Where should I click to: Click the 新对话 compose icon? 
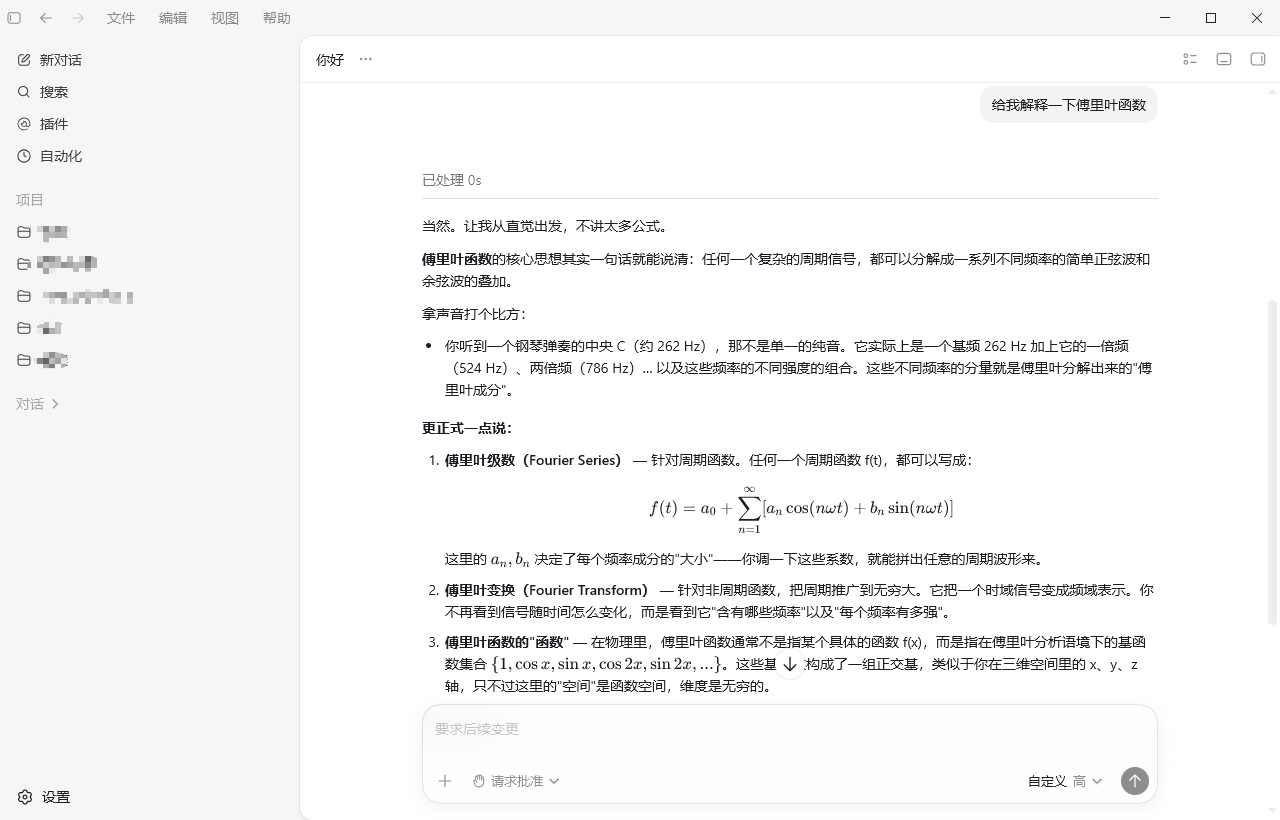tap(24, 60)
